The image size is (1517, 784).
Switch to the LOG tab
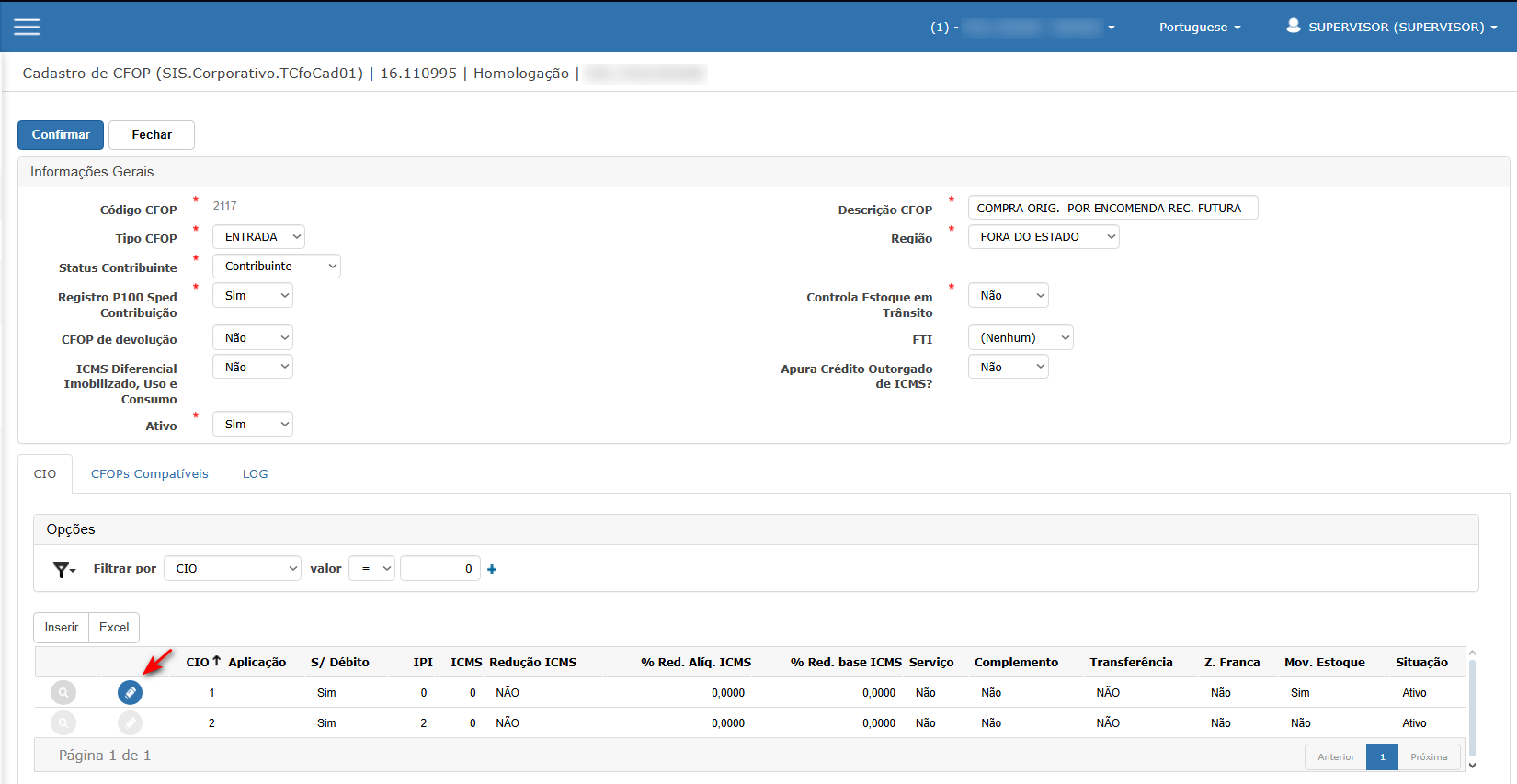[x=256, y=474]
